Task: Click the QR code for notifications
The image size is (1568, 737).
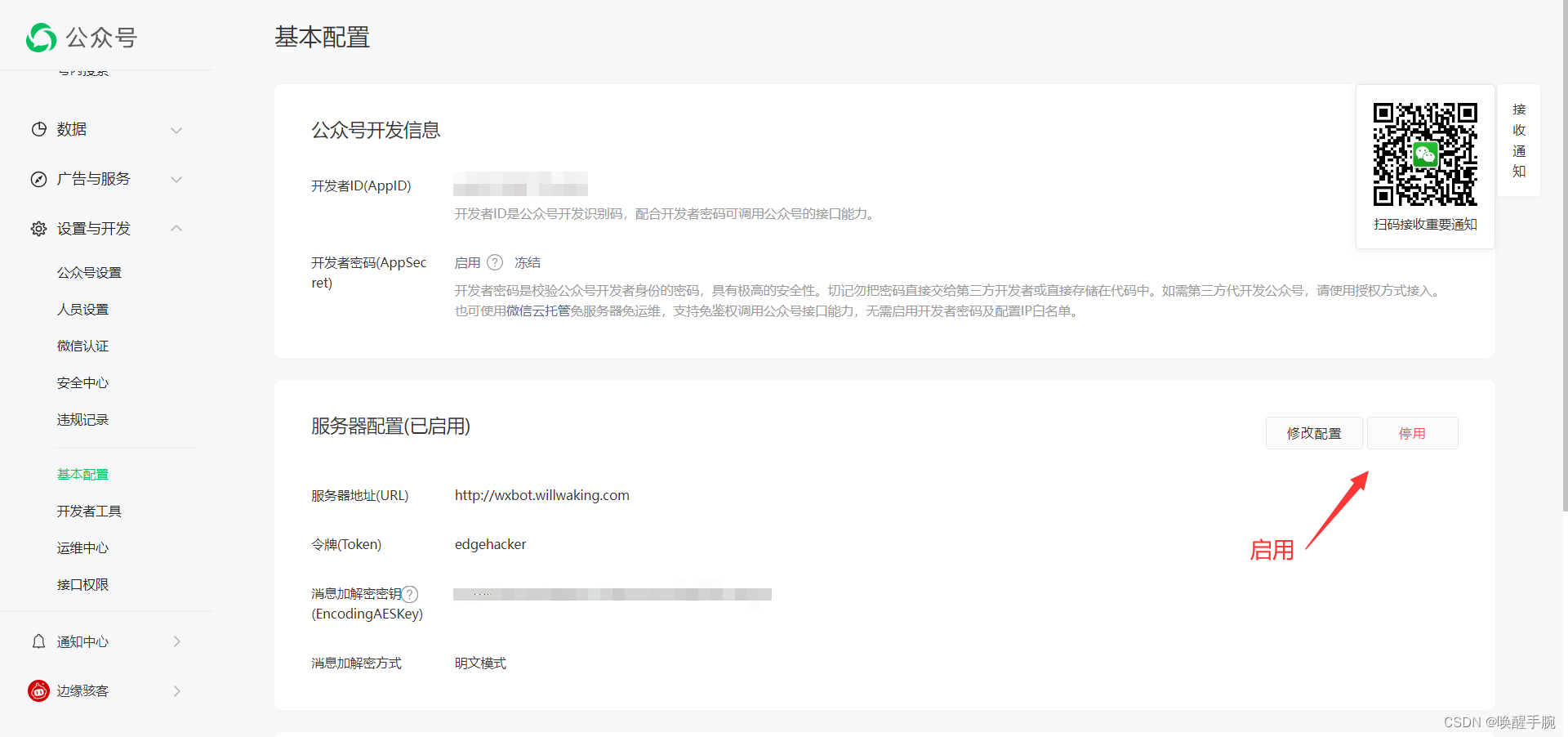Action: click(1425, 154)
